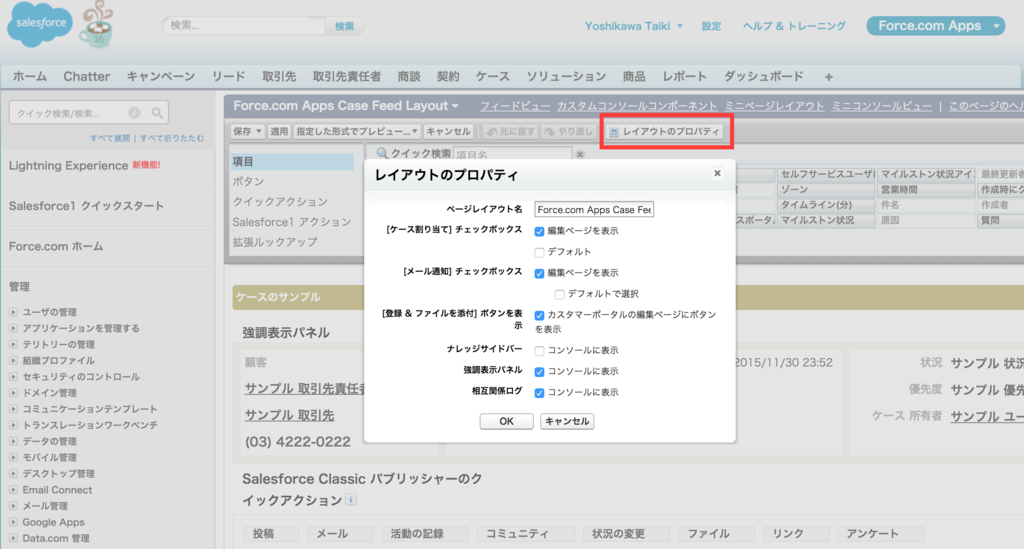Click the レイアウトのプロパティ toolbar button

click(665, 131)
